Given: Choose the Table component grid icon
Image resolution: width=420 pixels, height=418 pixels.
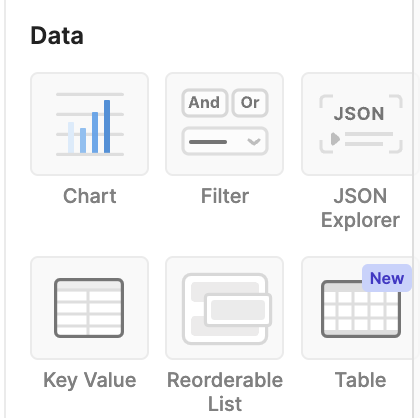Looking at the screenshot, I should click(x=359, y=308).
